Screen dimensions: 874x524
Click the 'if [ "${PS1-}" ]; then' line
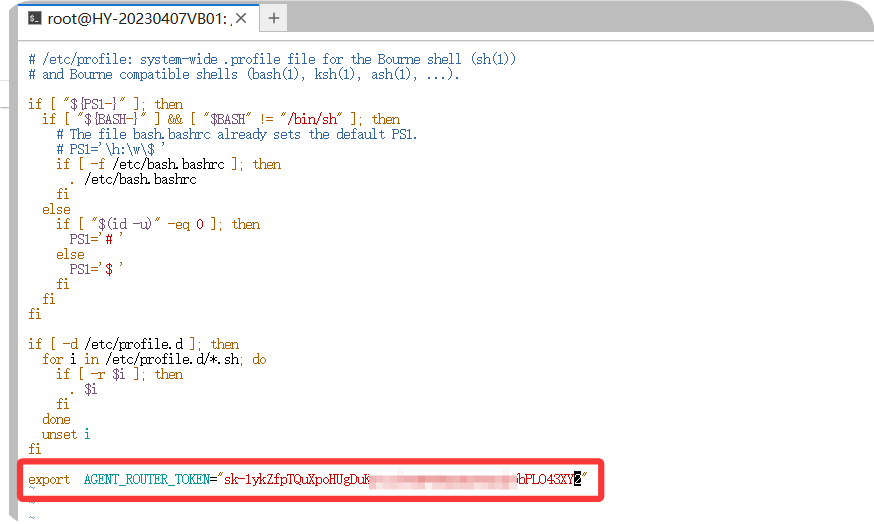[x=106, y=104]
